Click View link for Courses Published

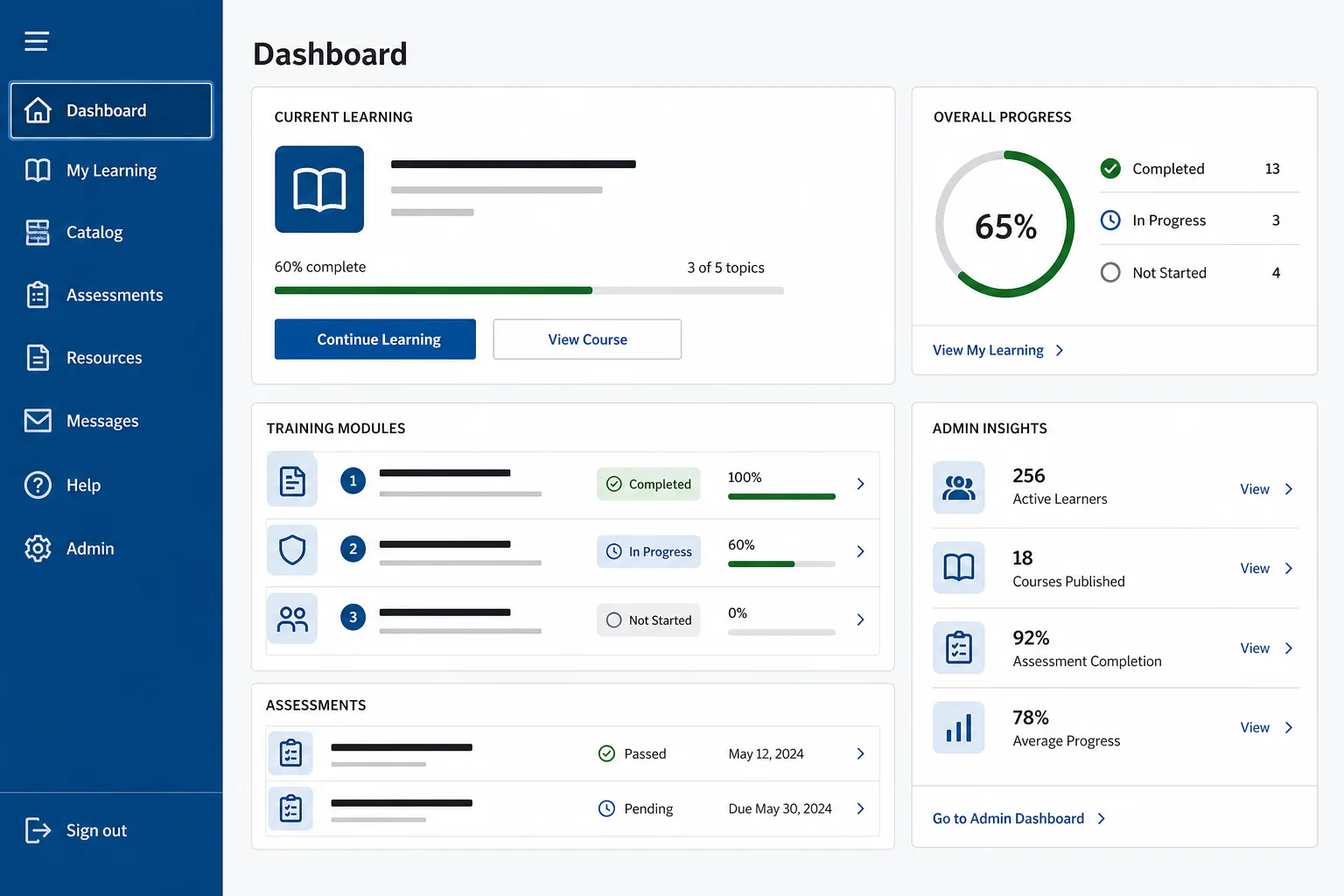[1255, 569]
